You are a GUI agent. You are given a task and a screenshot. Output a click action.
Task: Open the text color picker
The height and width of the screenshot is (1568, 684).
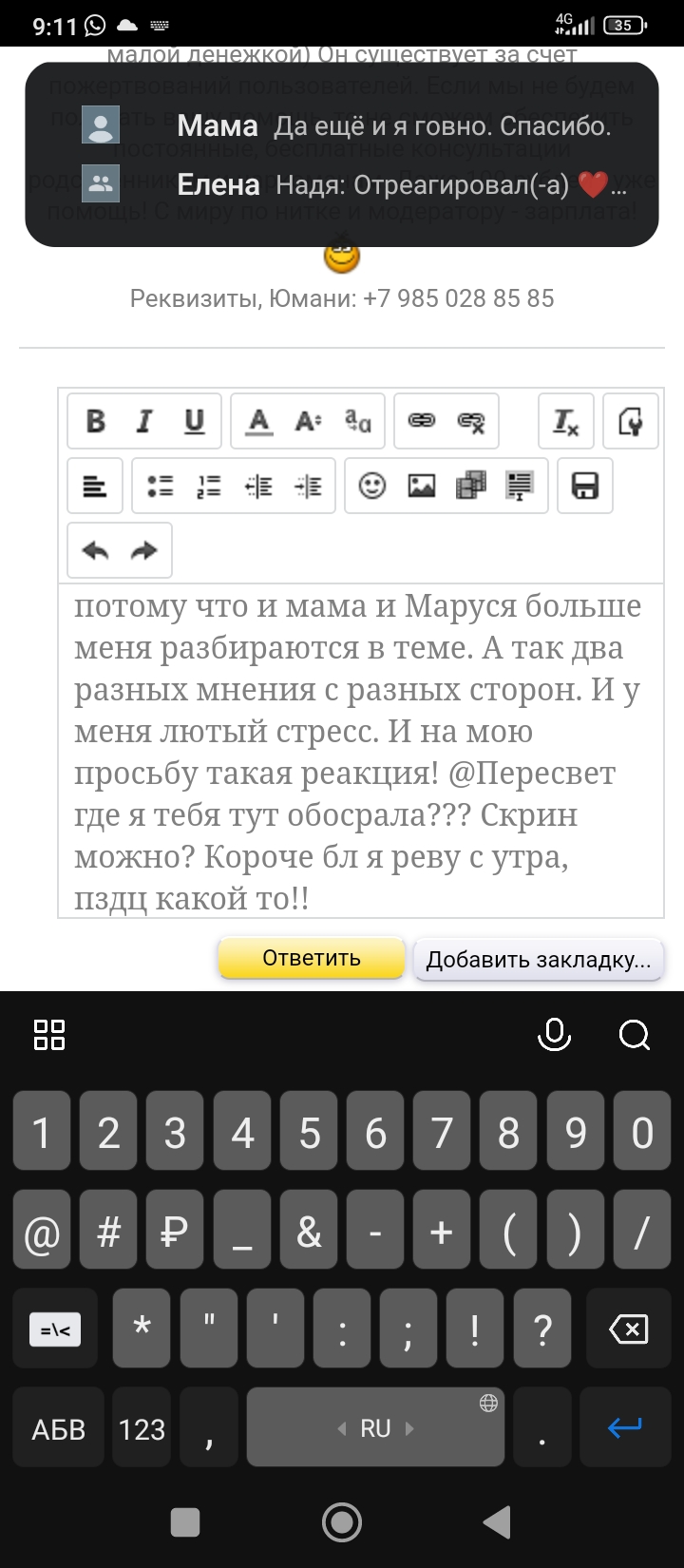[258, 421]
